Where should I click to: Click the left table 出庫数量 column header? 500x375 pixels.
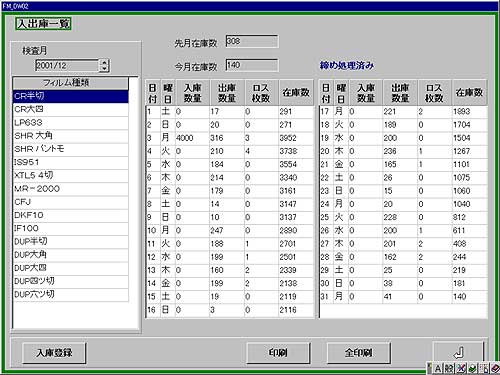[227, 93]
